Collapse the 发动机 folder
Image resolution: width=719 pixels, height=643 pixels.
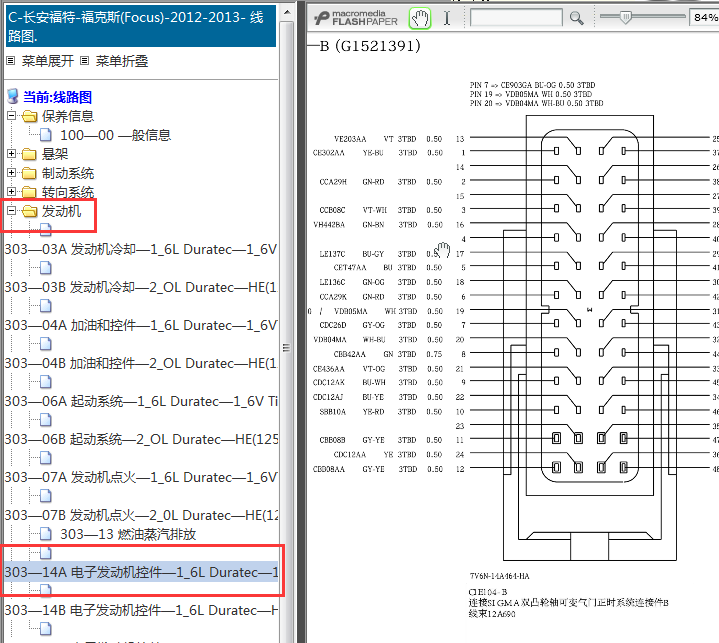[x=11, y=211]
